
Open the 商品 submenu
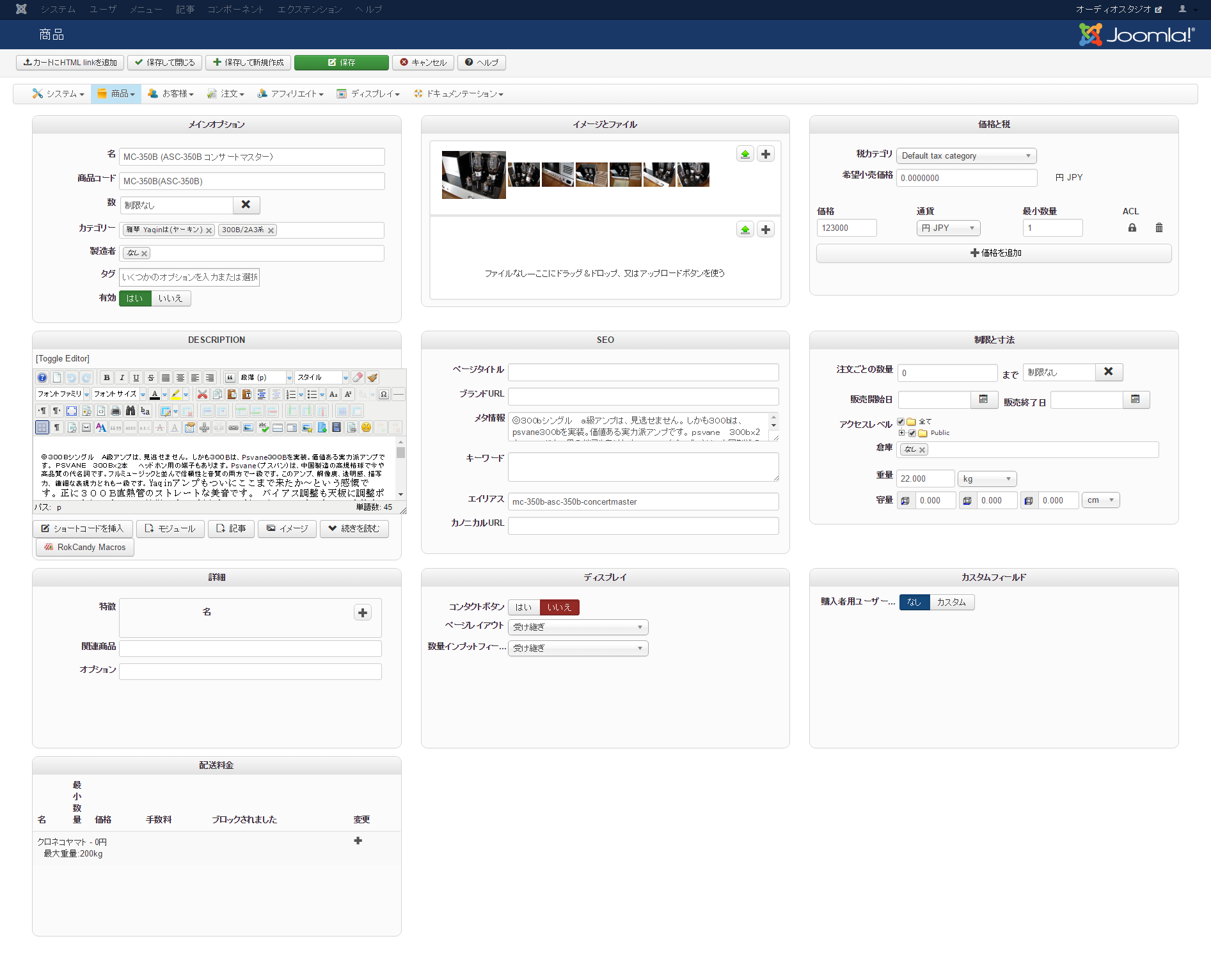116,94
